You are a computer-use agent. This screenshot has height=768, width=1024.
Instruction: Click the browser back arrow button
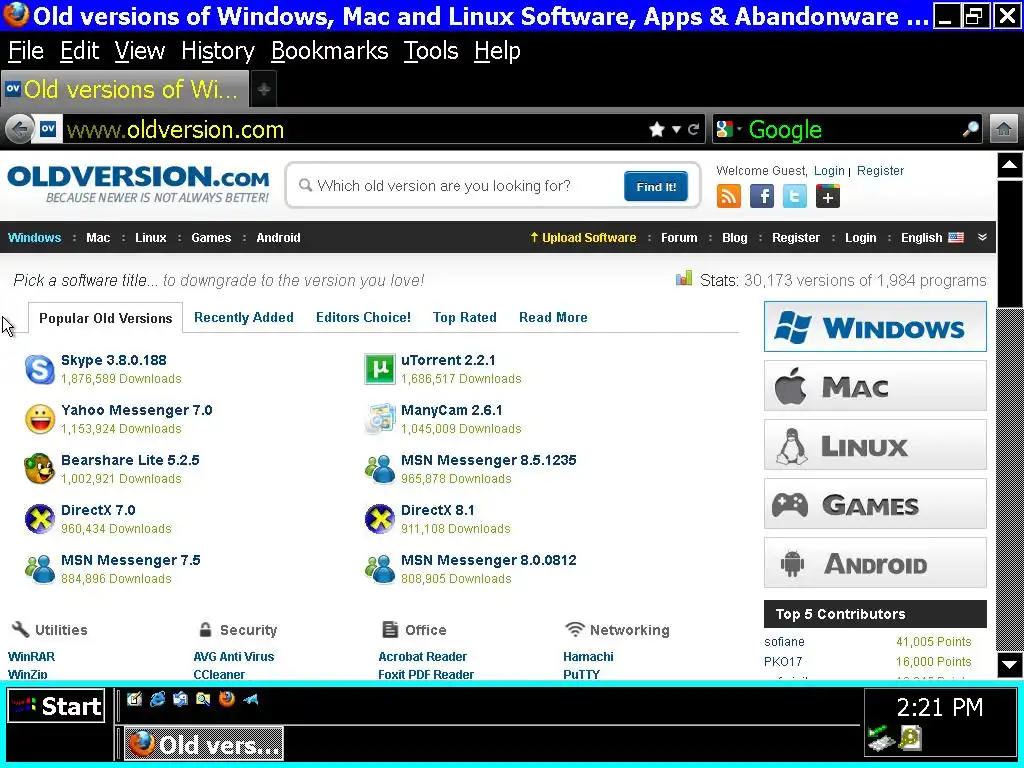coord(20,129)
